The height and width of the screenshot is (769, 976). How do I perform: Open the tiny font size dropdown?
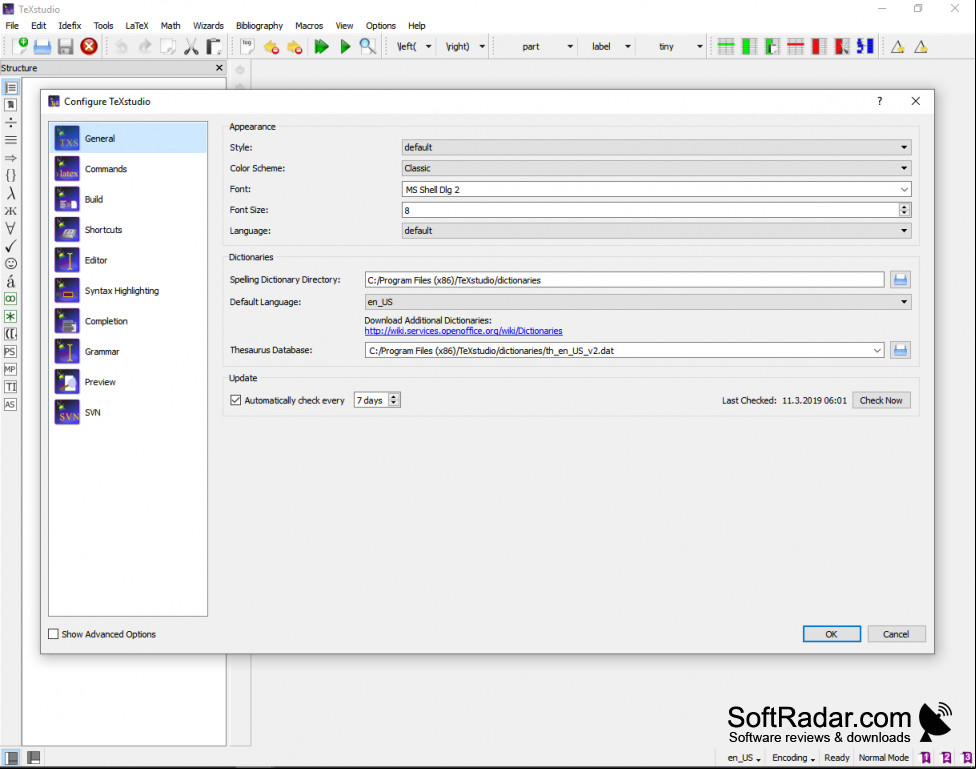coord(699,47)
